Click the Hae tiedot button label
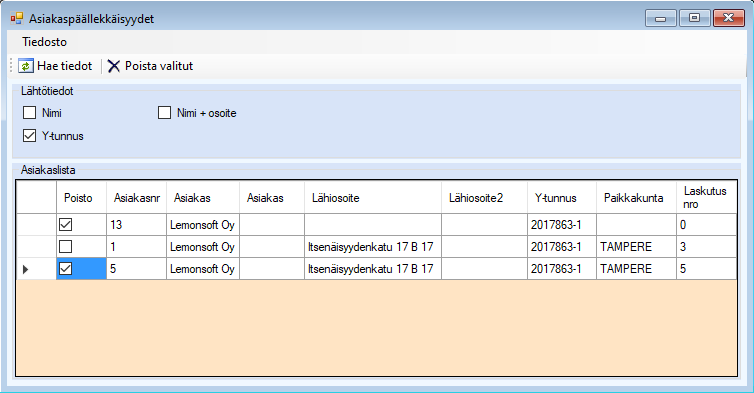The image size is (754, 393). pos(64,66)
